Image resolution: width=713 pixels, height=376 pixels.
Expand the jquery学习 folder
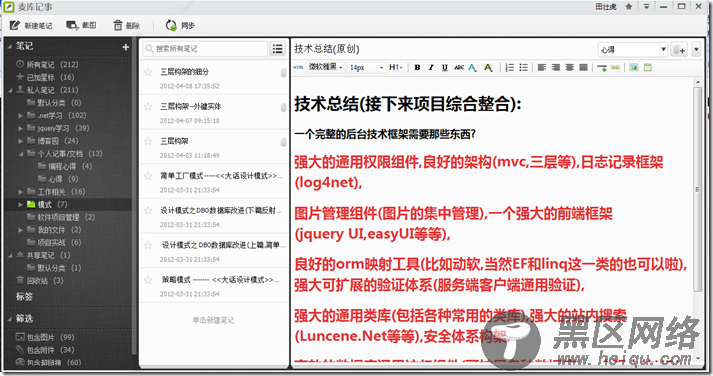coord(20,128)
